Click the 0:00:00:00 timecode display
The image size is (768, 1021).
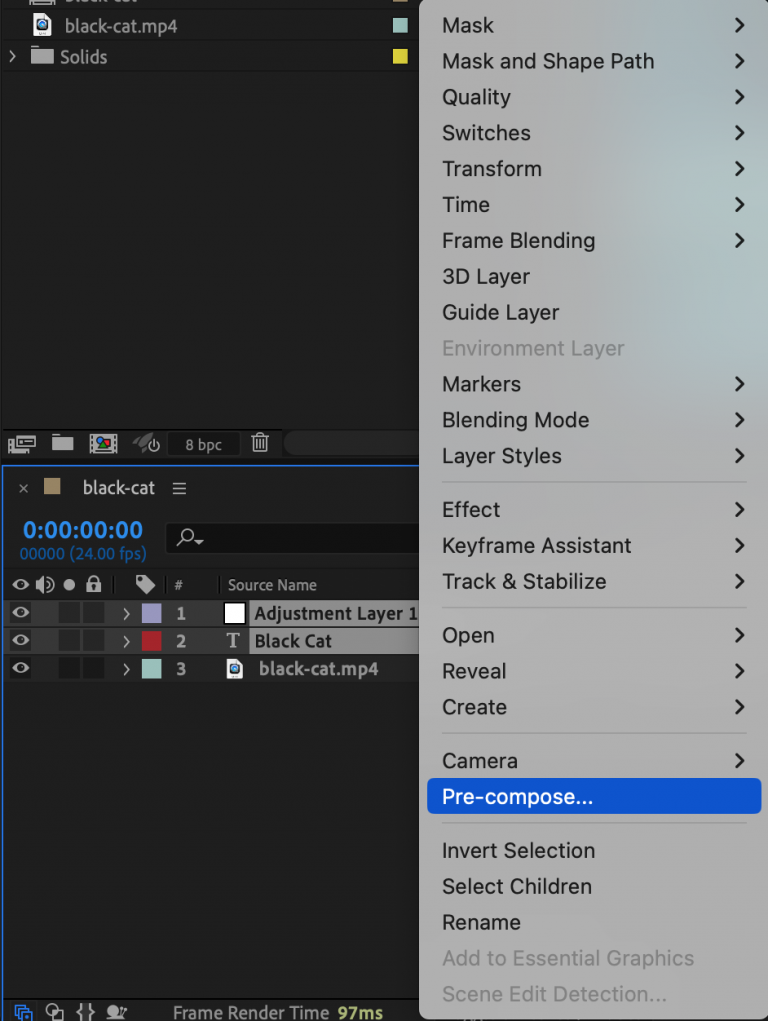(x=82, y=531)
